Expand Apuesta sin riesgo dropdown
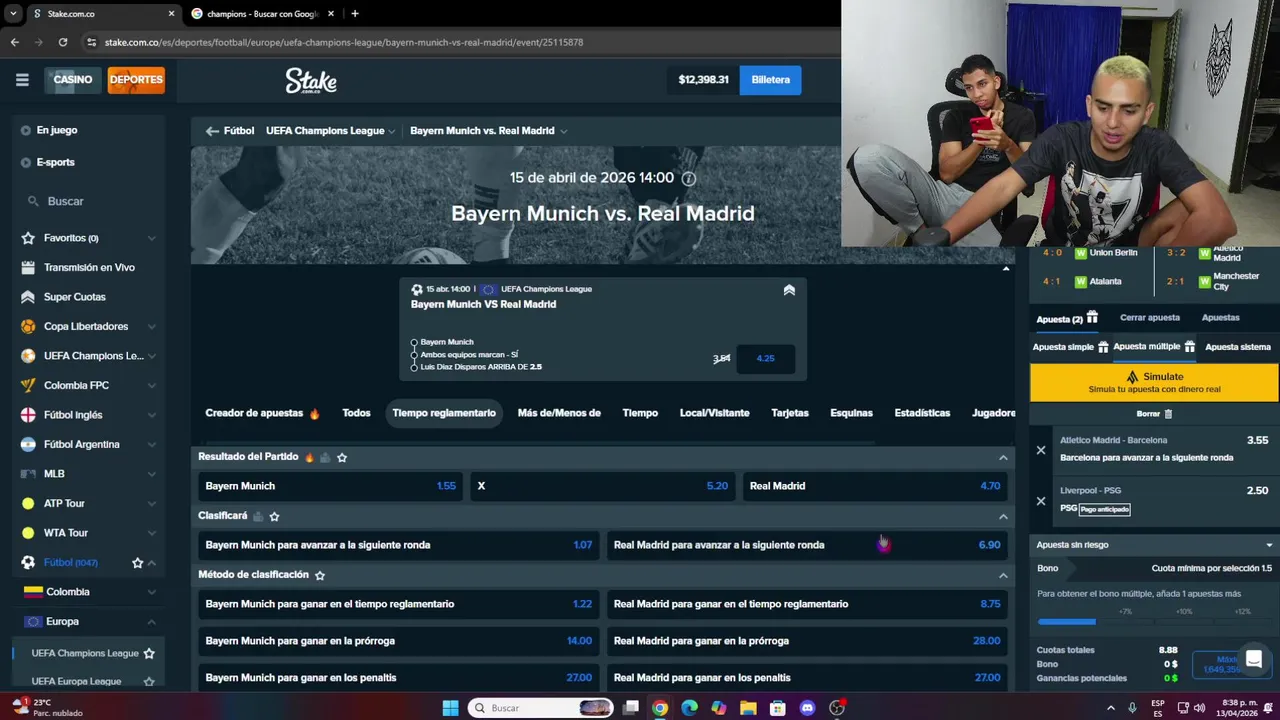Screen dimensions: 1280x720 click(1269, 545)
